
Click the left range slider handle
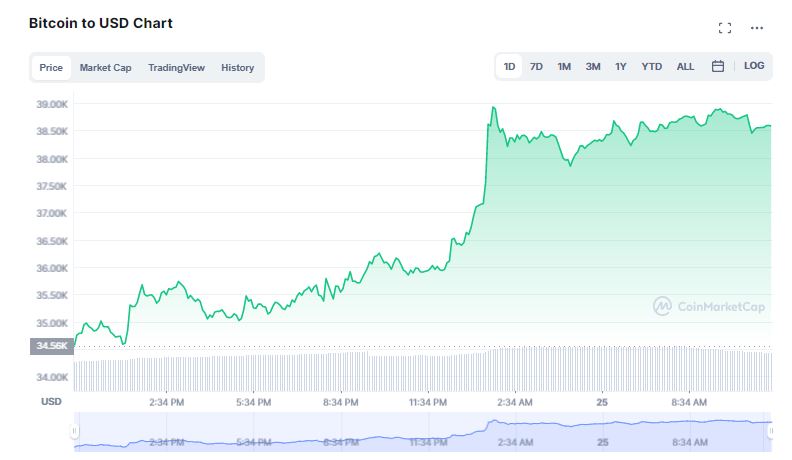click(x=74, y=431)
